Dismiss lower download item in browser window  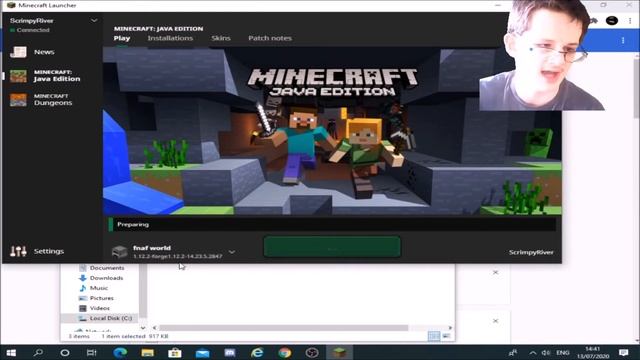496,321
